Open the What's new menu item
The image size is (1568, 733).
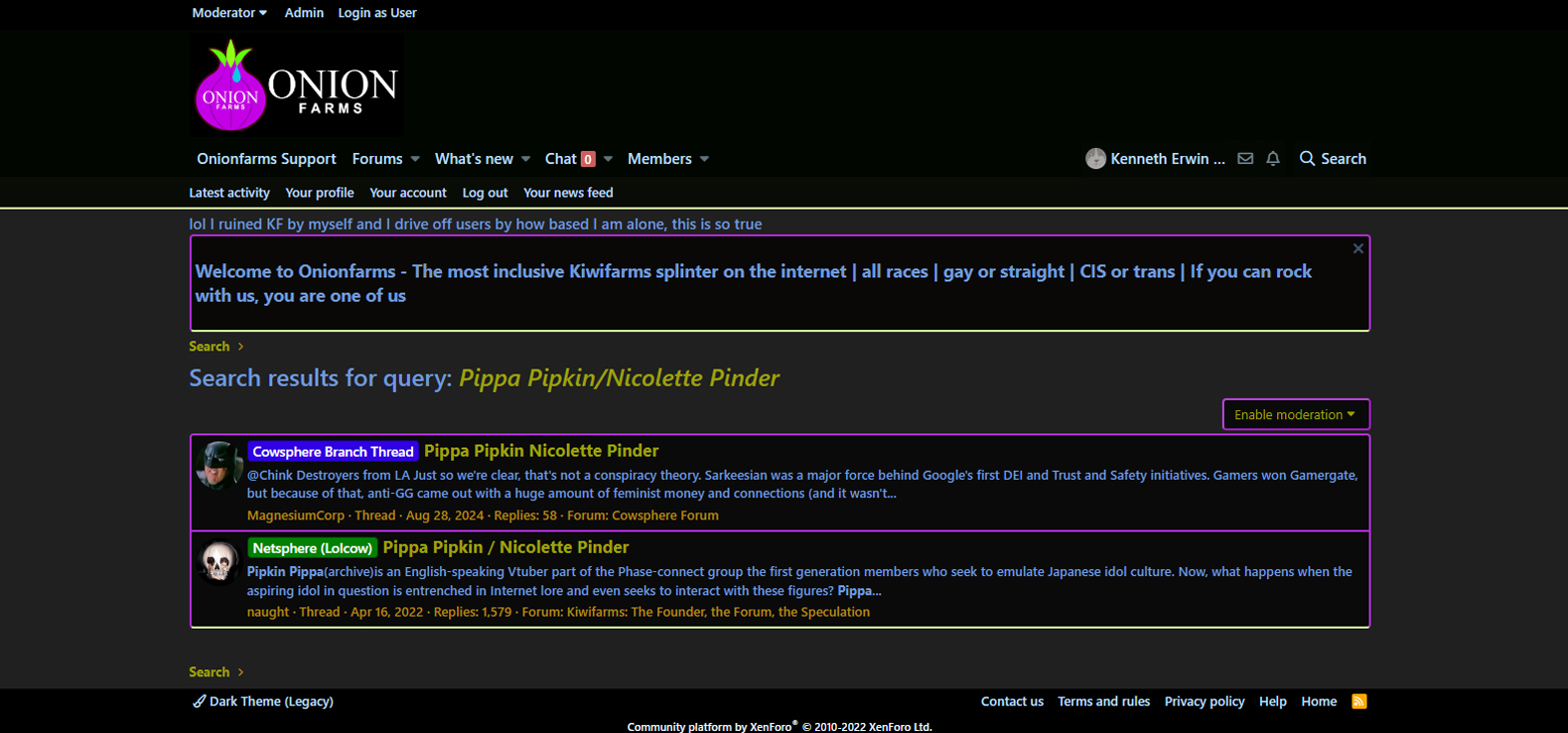pyautogui.click(x=474, y=159)
